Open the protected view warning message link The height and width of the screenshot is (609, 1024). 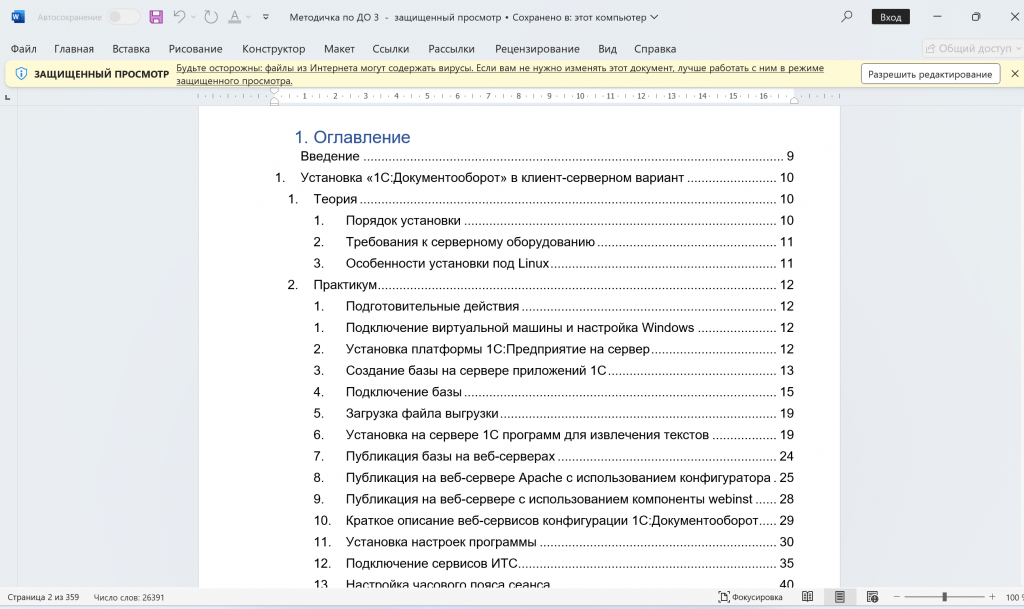click(x=500, y=74)
